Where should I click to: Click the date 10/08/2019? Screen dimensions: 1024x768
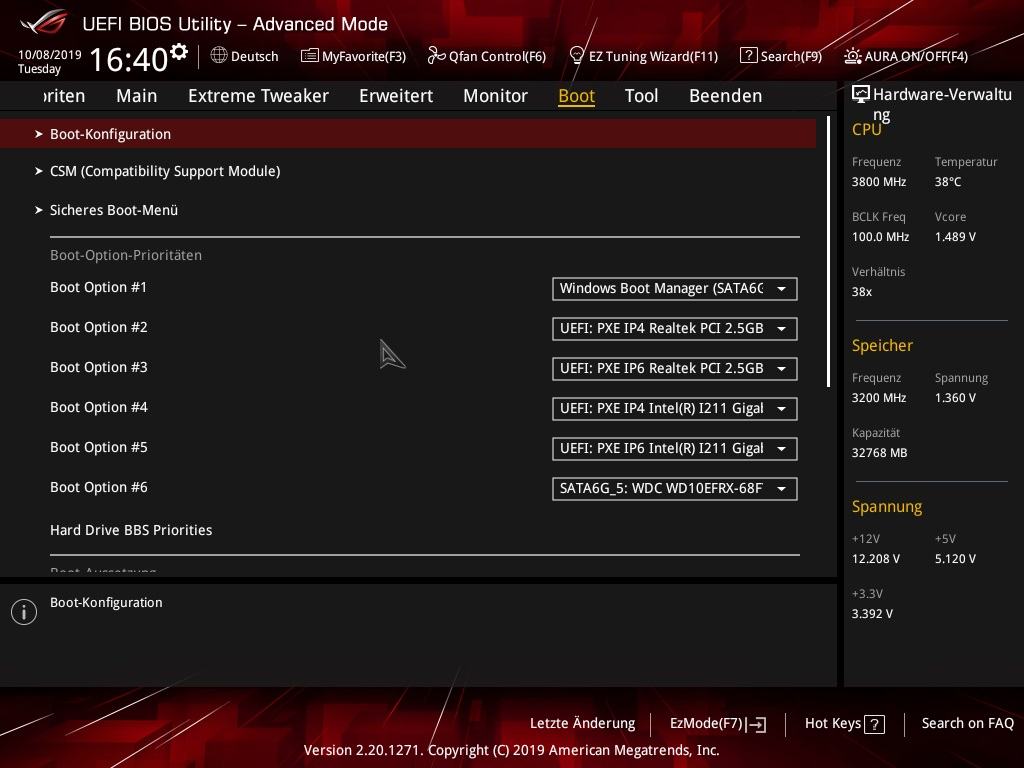pyautogui.click(x=50, y=55)
